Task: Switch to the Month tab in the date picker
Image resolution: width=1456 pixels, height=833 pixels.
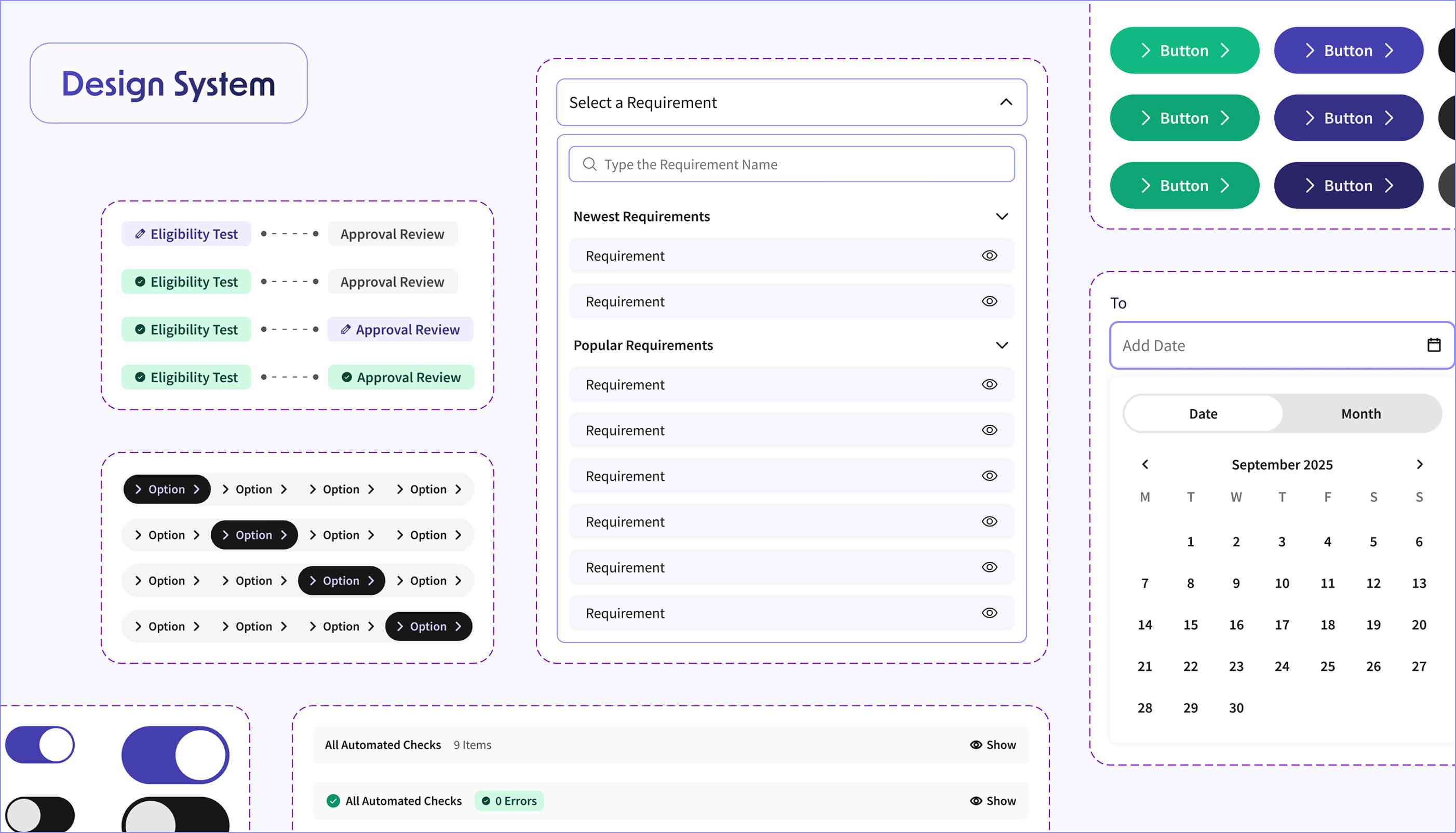Action: 1360,413
